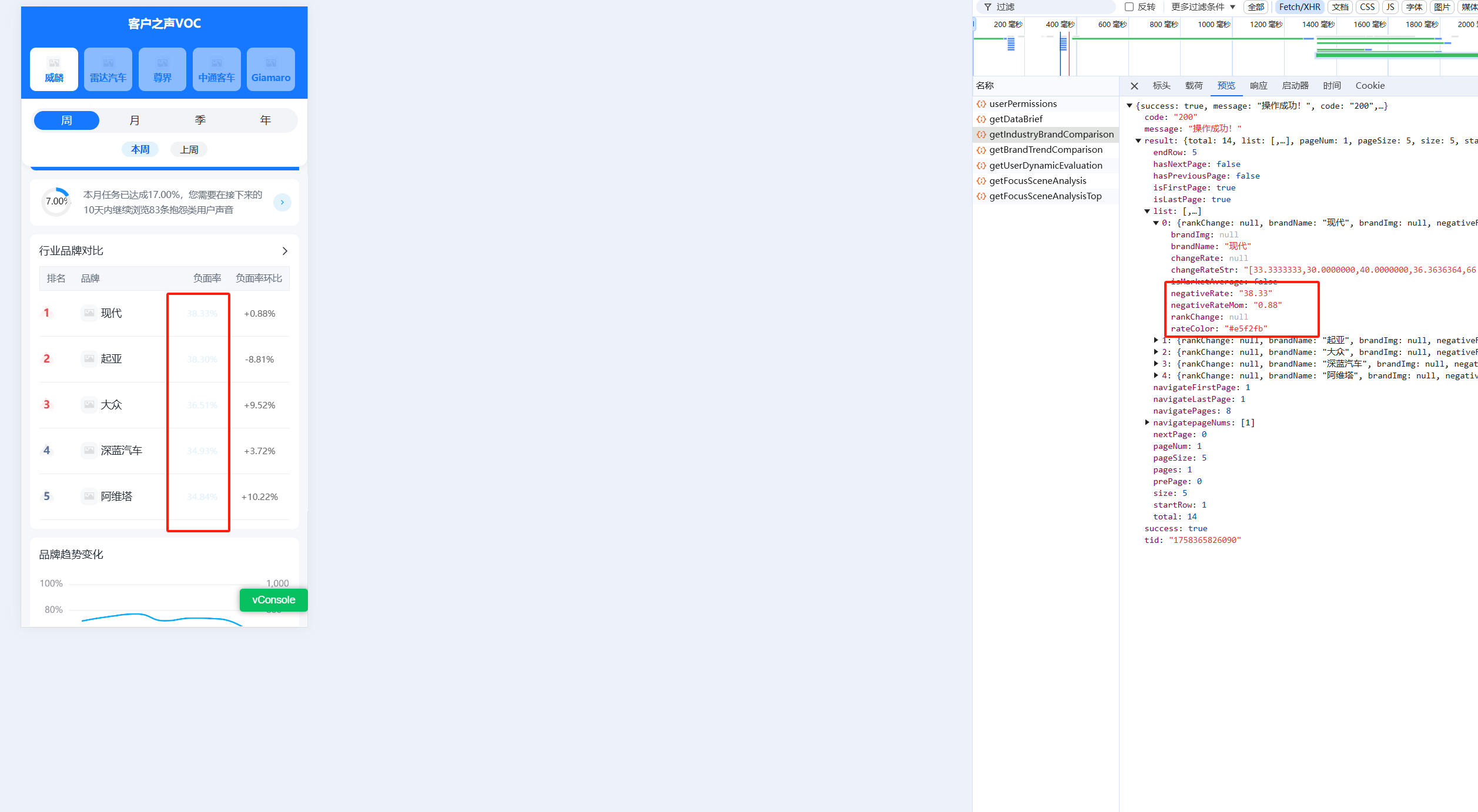This screenshot has width=1478, height=812.
Task: Expand list item 3 深蓝汽车 object
Action: tap(1156, 364)
